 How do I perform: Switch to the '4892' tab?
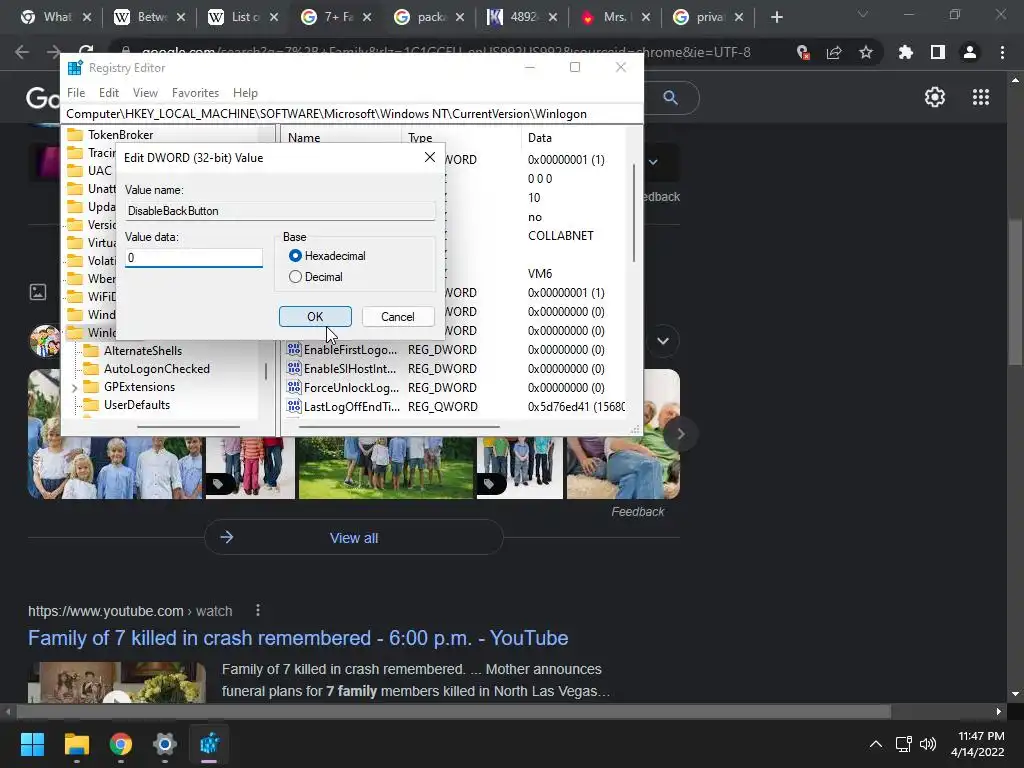pos(522,17)
